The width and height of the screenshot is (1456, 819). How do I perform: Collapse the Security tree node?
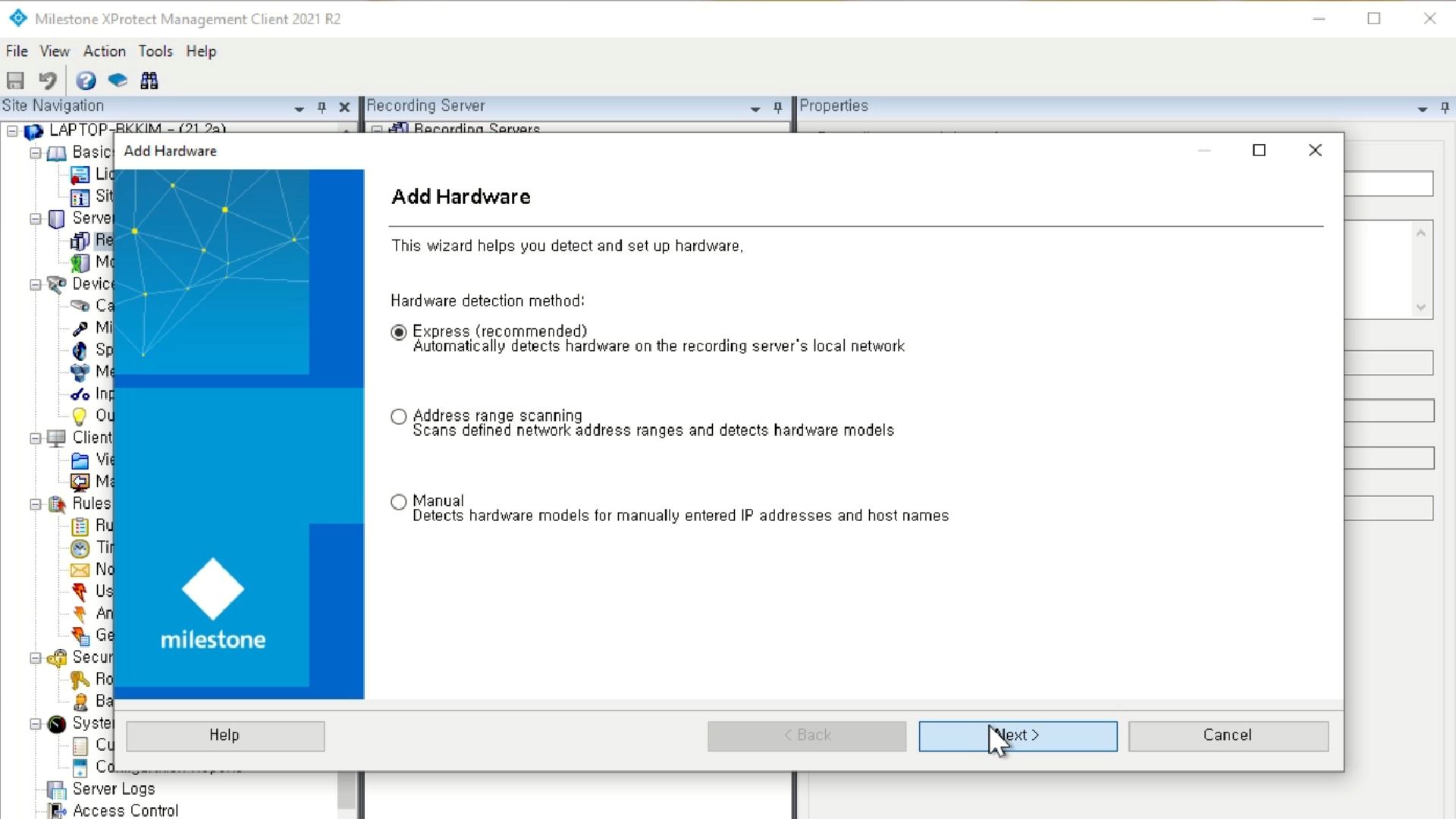coord(35,658)
